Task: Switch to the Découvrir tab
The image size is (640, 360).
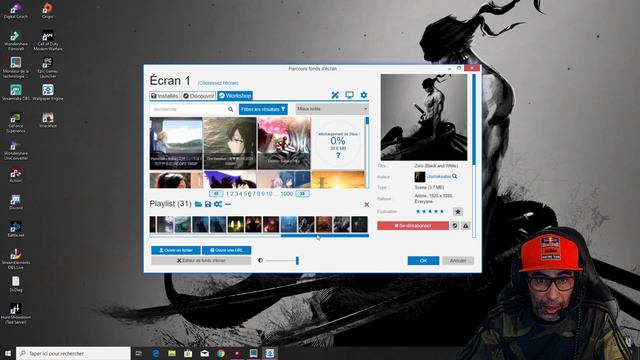Action: point(198,96)
